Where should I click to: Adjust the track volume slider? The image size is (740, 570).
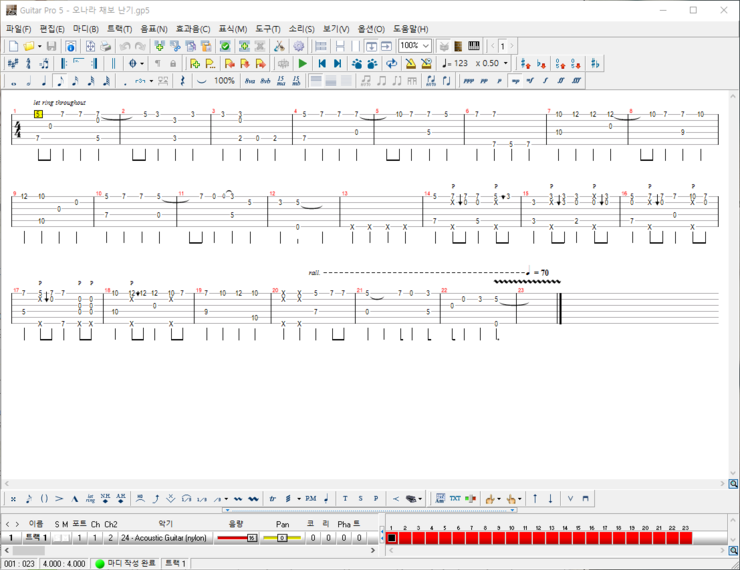pos(237,538)
